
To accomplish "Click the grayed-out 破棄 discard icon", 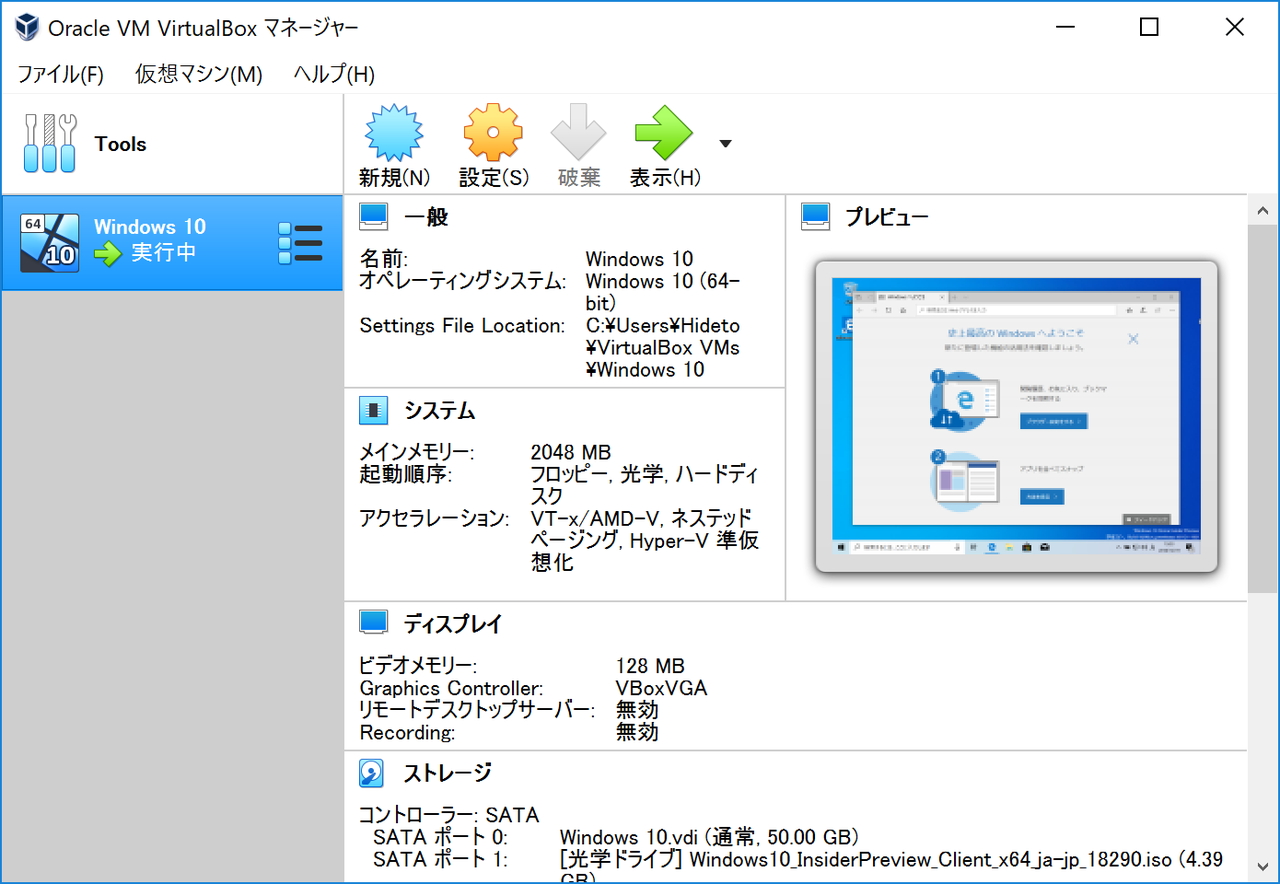I will [x=578, y=131].
